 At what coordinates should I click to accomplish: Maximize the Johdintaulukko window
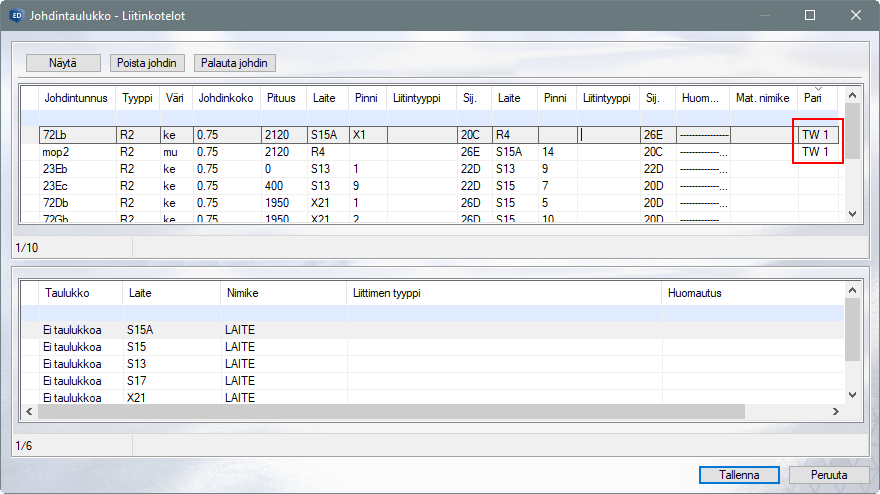(x=810, y=16)
